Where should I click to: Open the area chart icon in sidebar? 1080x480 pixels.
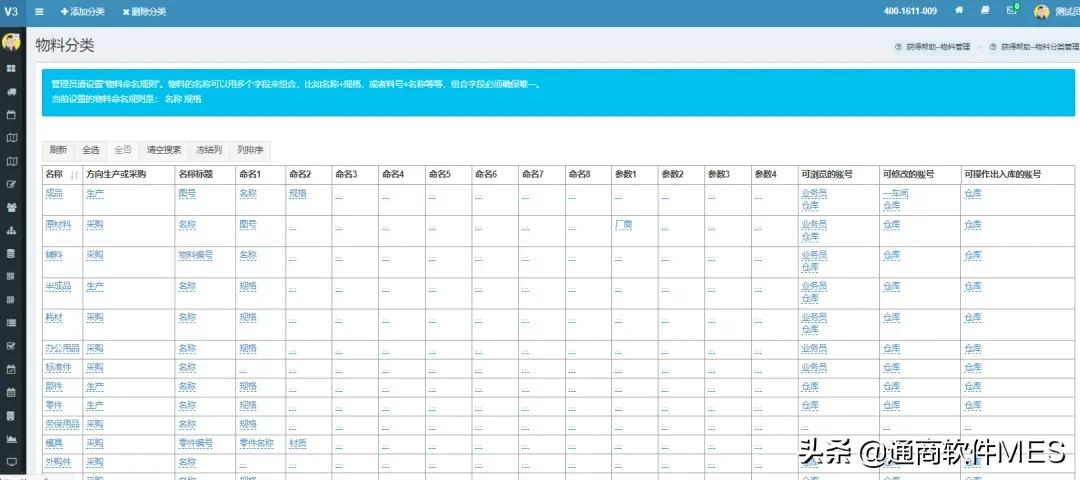(x=11, y=439)
